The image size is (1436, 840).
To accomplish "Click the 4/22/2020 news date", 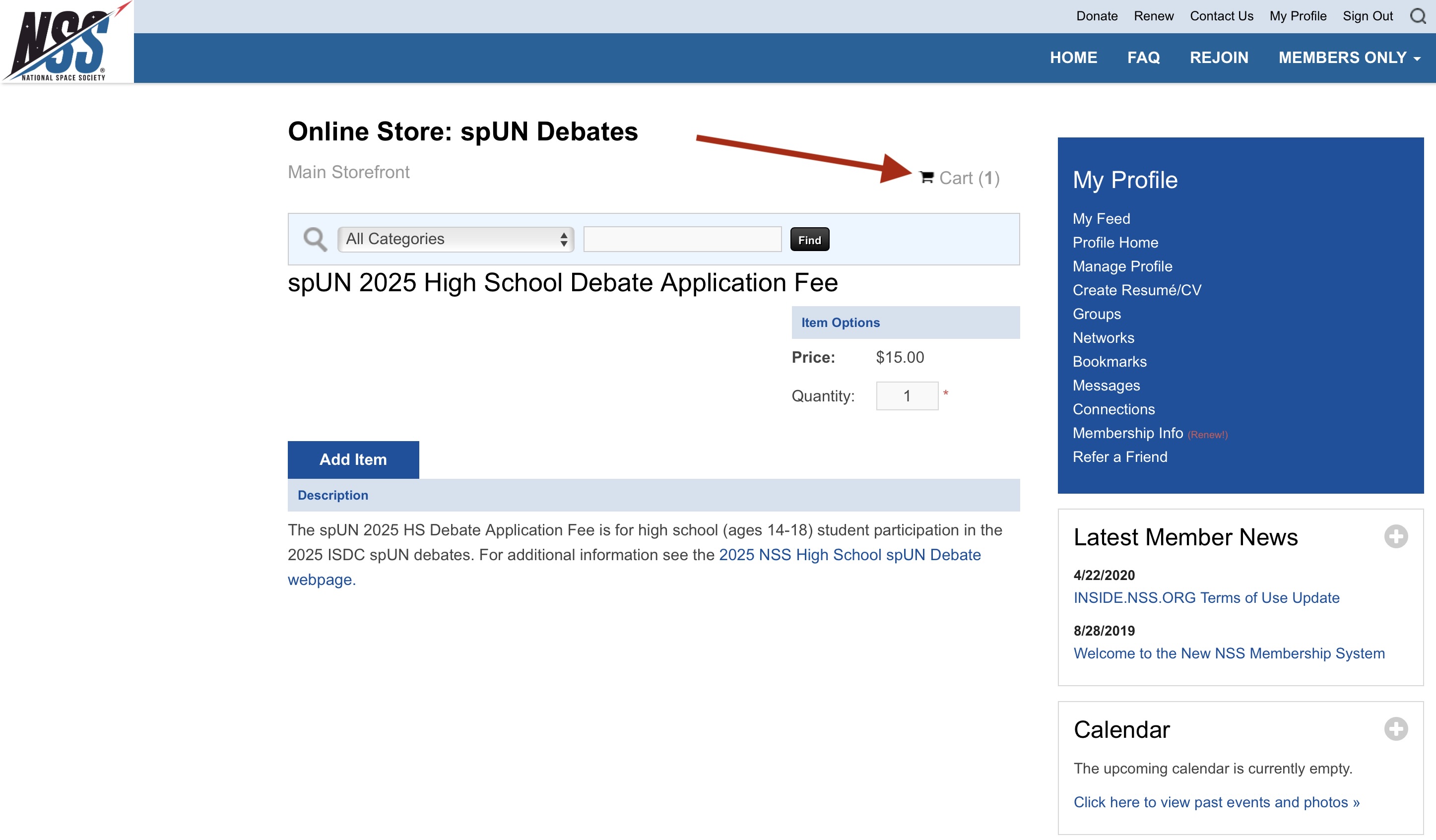I will 1104,575.
